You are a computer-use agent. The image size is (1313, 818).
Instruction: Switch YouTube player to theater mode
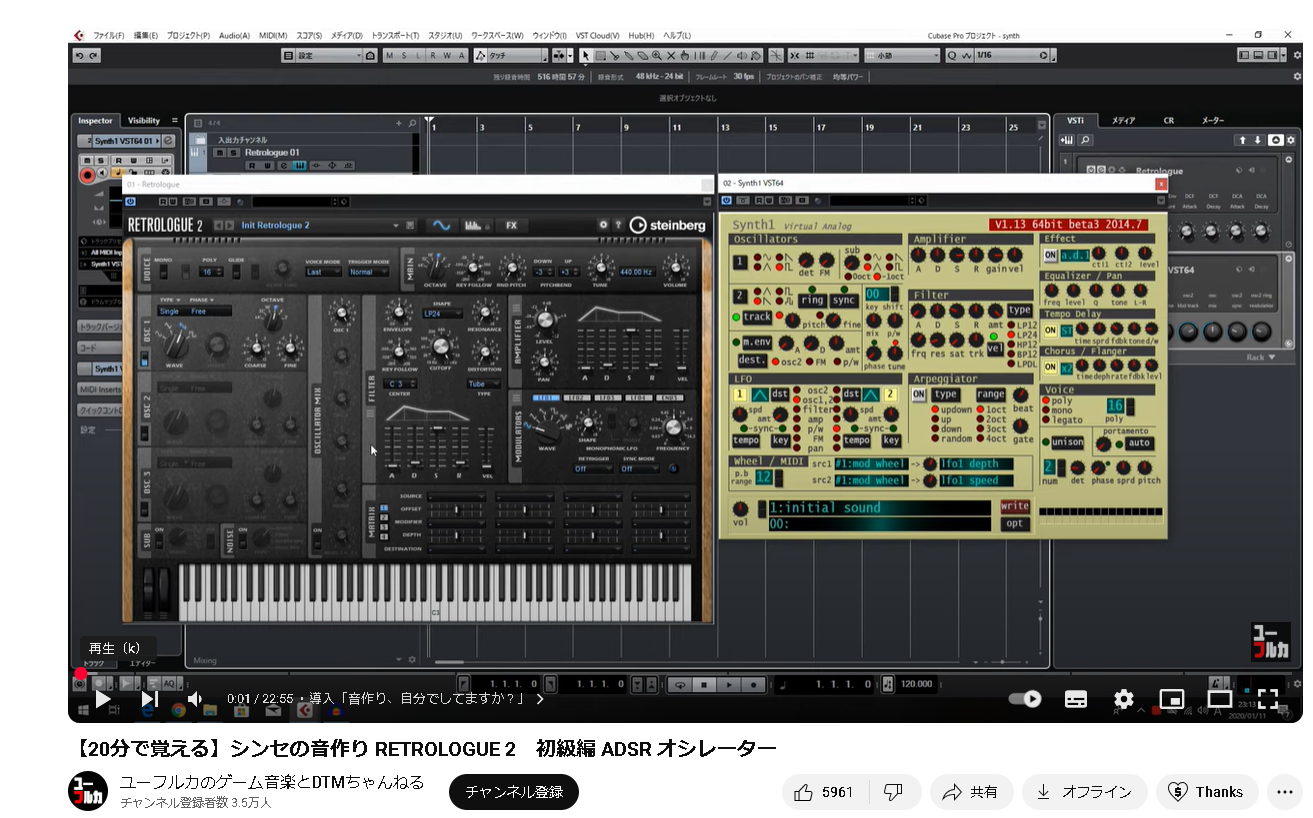click(x=1220, y=699)
